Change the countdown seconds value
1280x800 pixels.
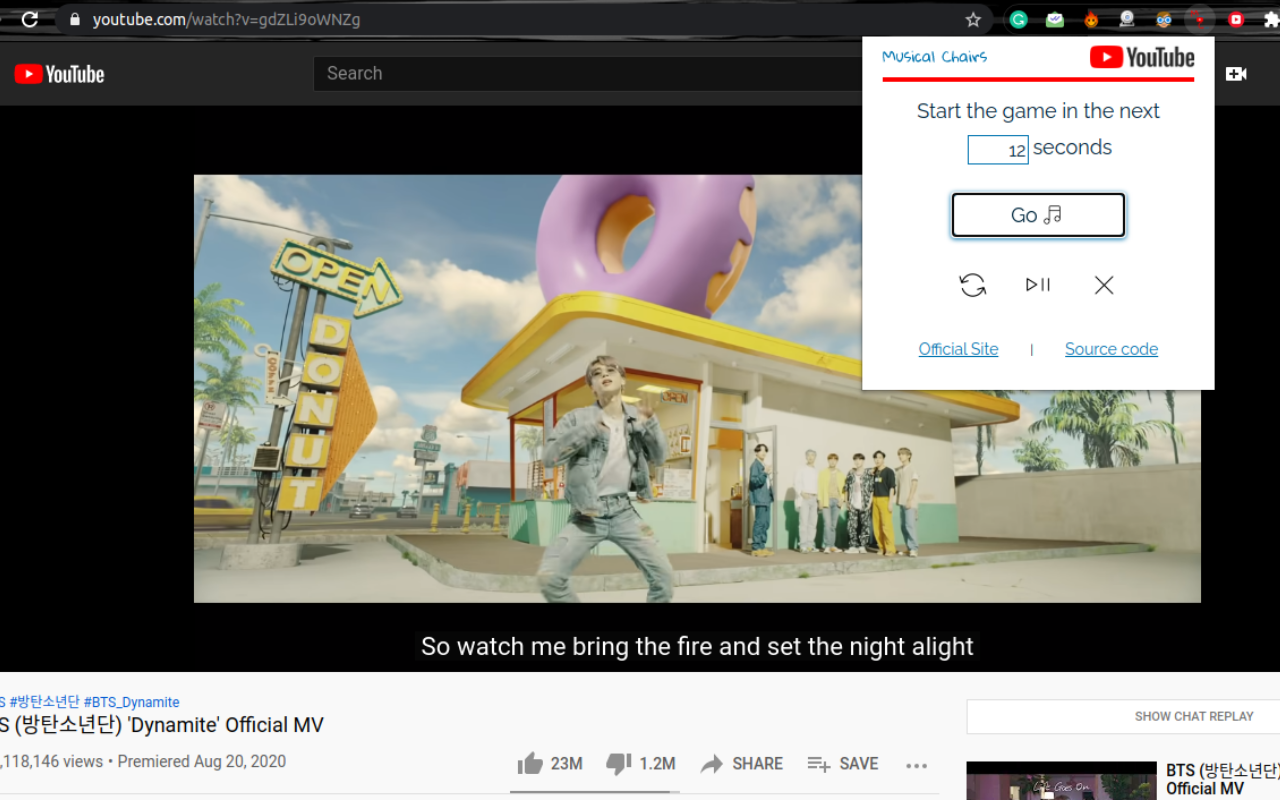coord(997,149)
